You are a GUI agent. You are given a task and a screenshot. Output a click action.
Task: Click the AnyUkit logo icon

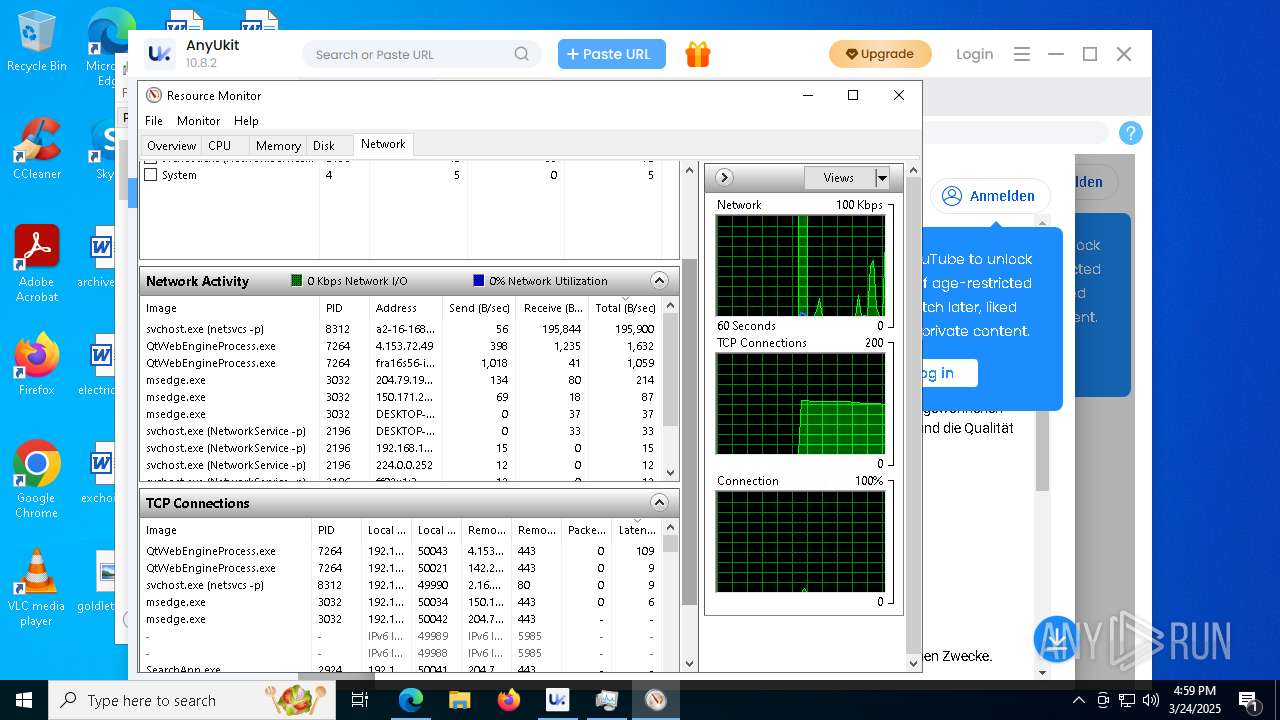tap(159, 54)
